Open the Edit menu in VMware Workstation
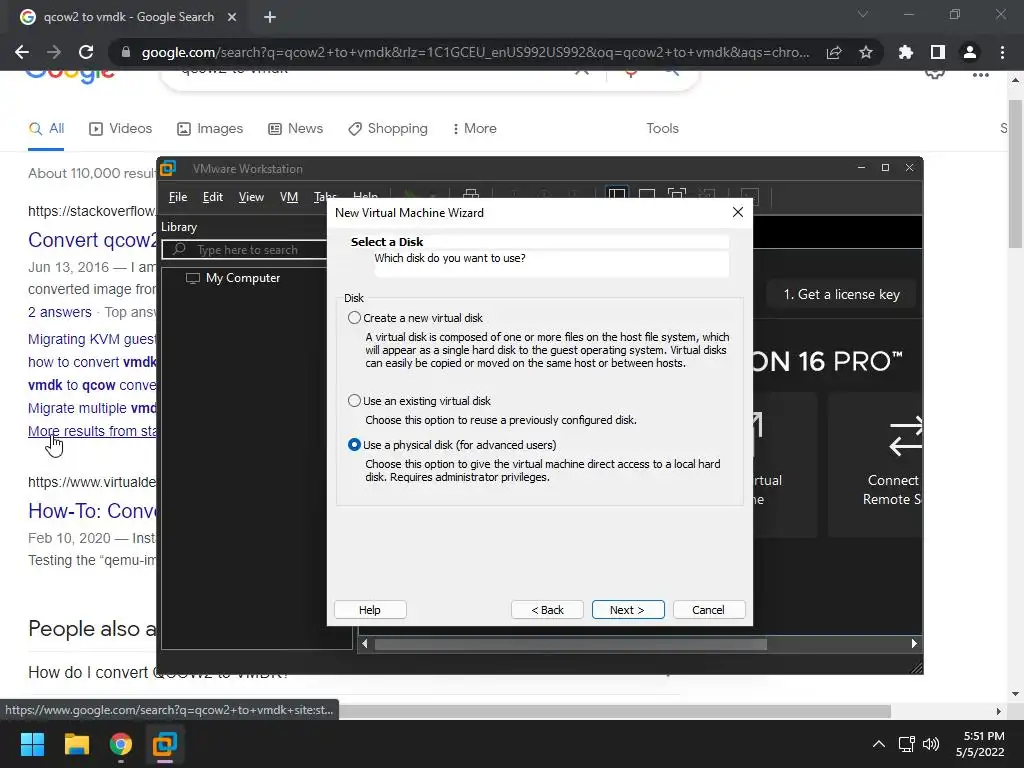Screen dimensions: 1024x768 (212, 197)
